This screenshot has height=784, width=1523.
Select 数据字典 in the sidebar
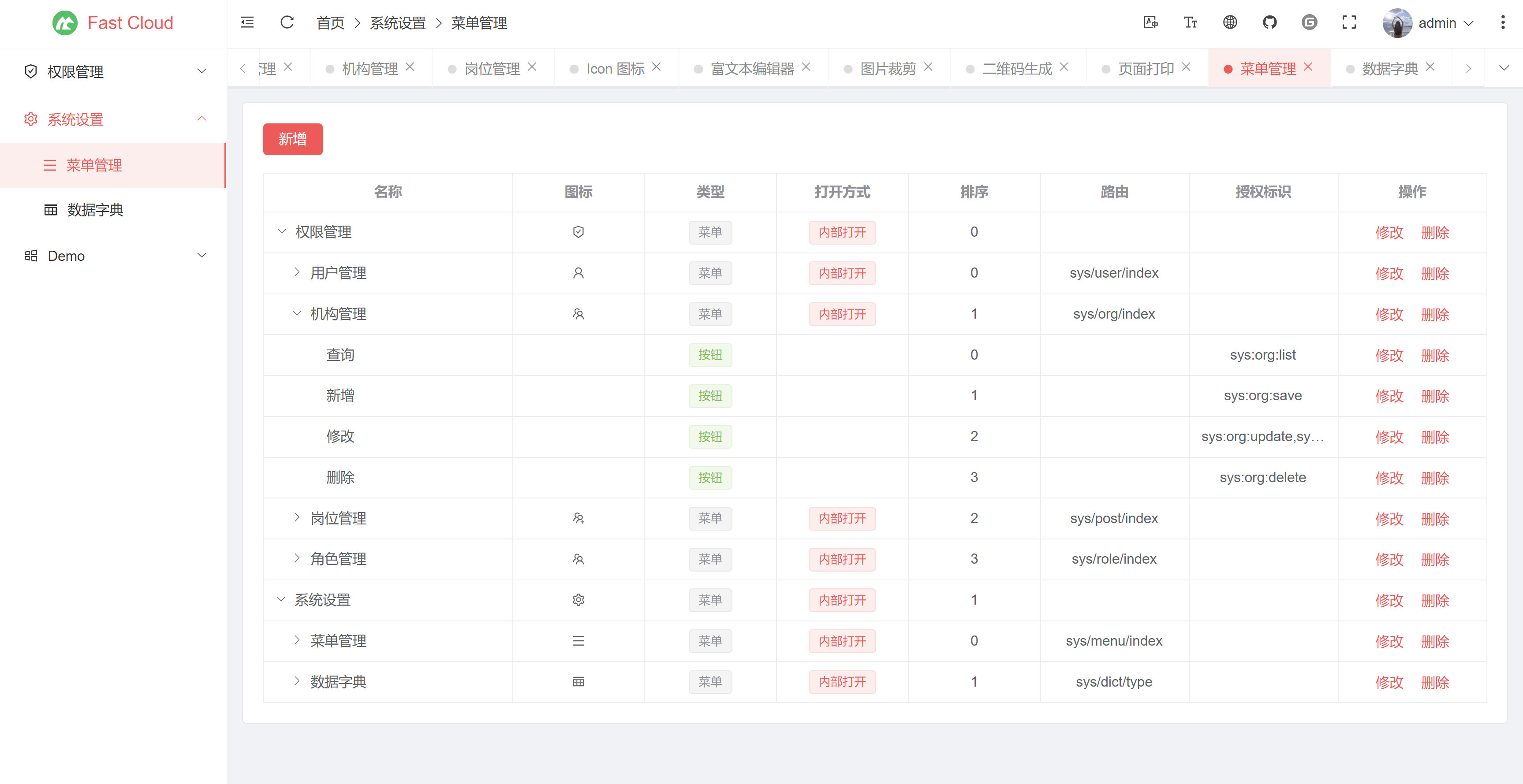coord(95,210)
